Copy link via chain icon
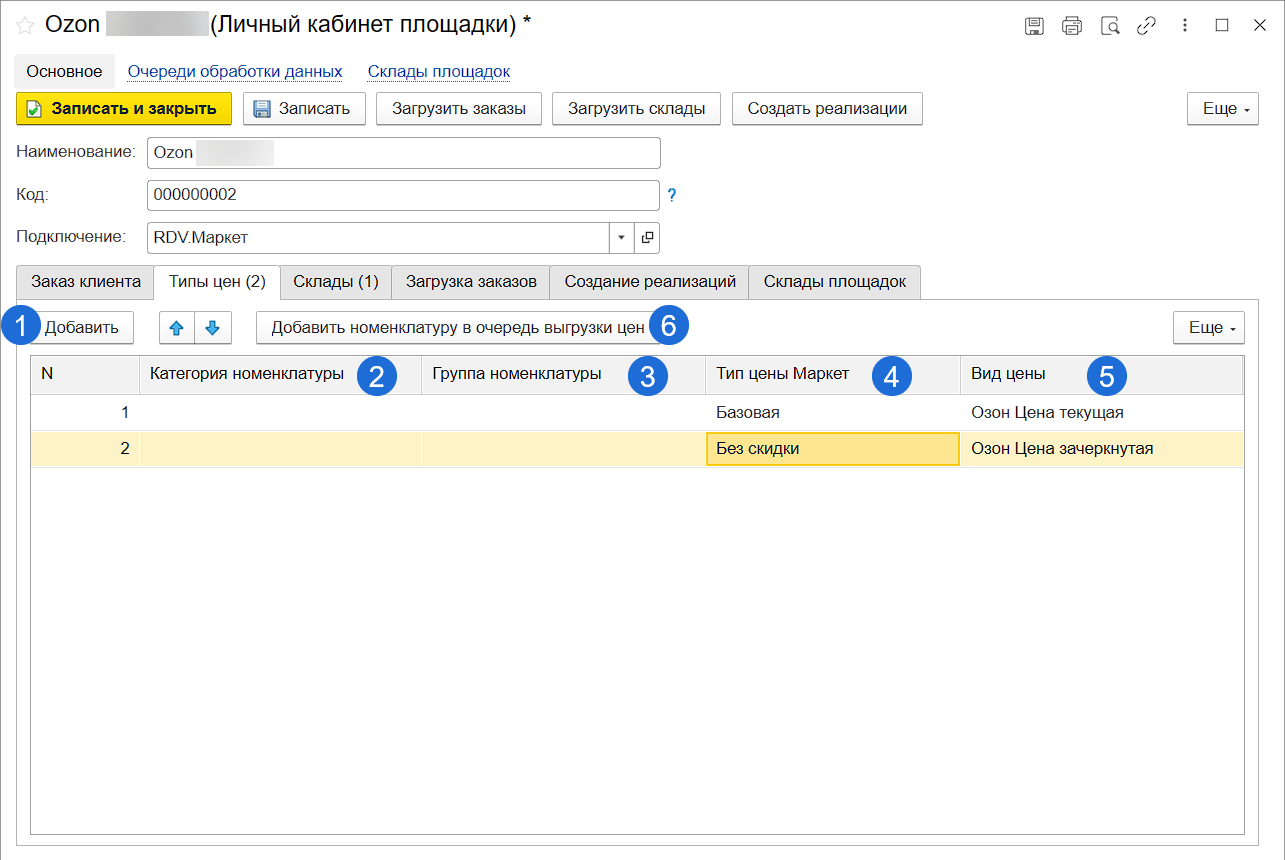Screen dimensions: 1285x860 (1146, 26)
